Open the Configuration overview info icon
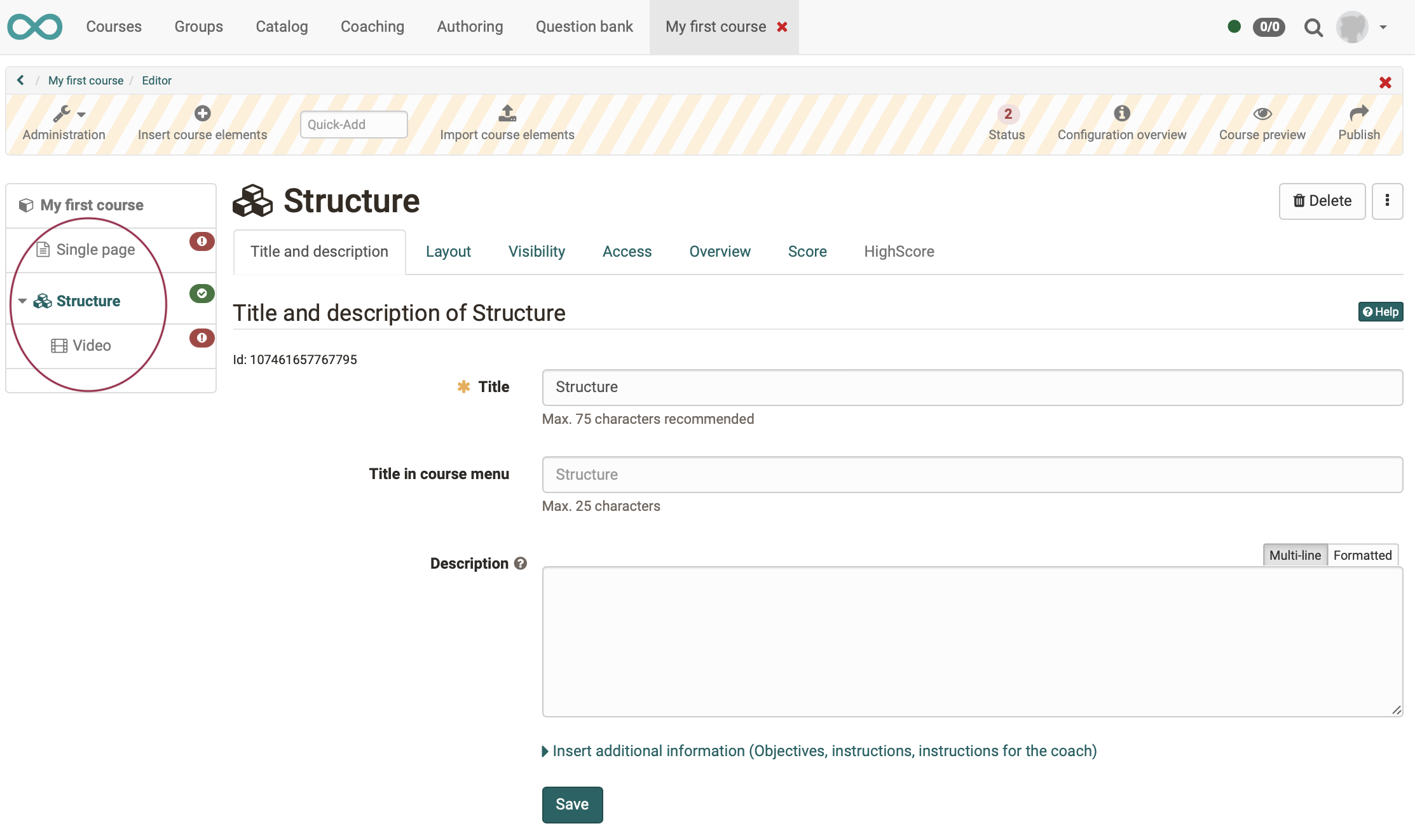Viewport: 1415px width, 840px height. coord(1122,114)
